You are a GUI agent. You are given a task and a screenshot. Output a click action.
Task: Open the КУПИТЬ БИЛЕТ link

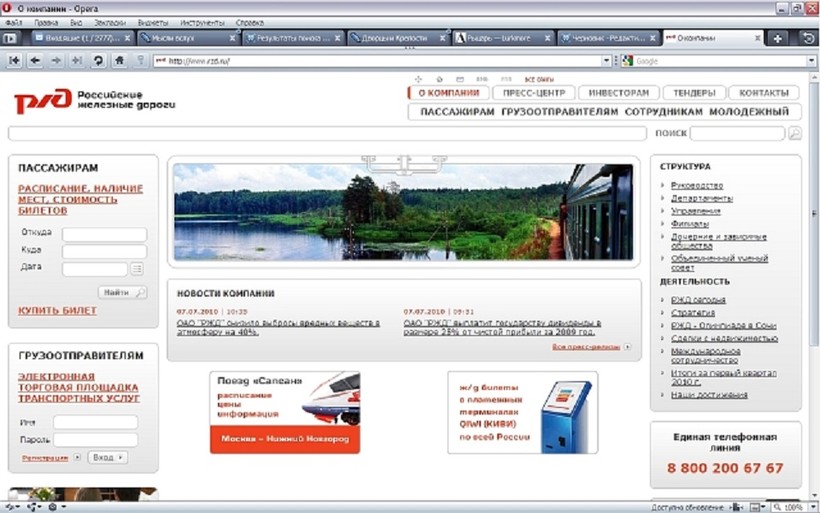coord(58,311)
